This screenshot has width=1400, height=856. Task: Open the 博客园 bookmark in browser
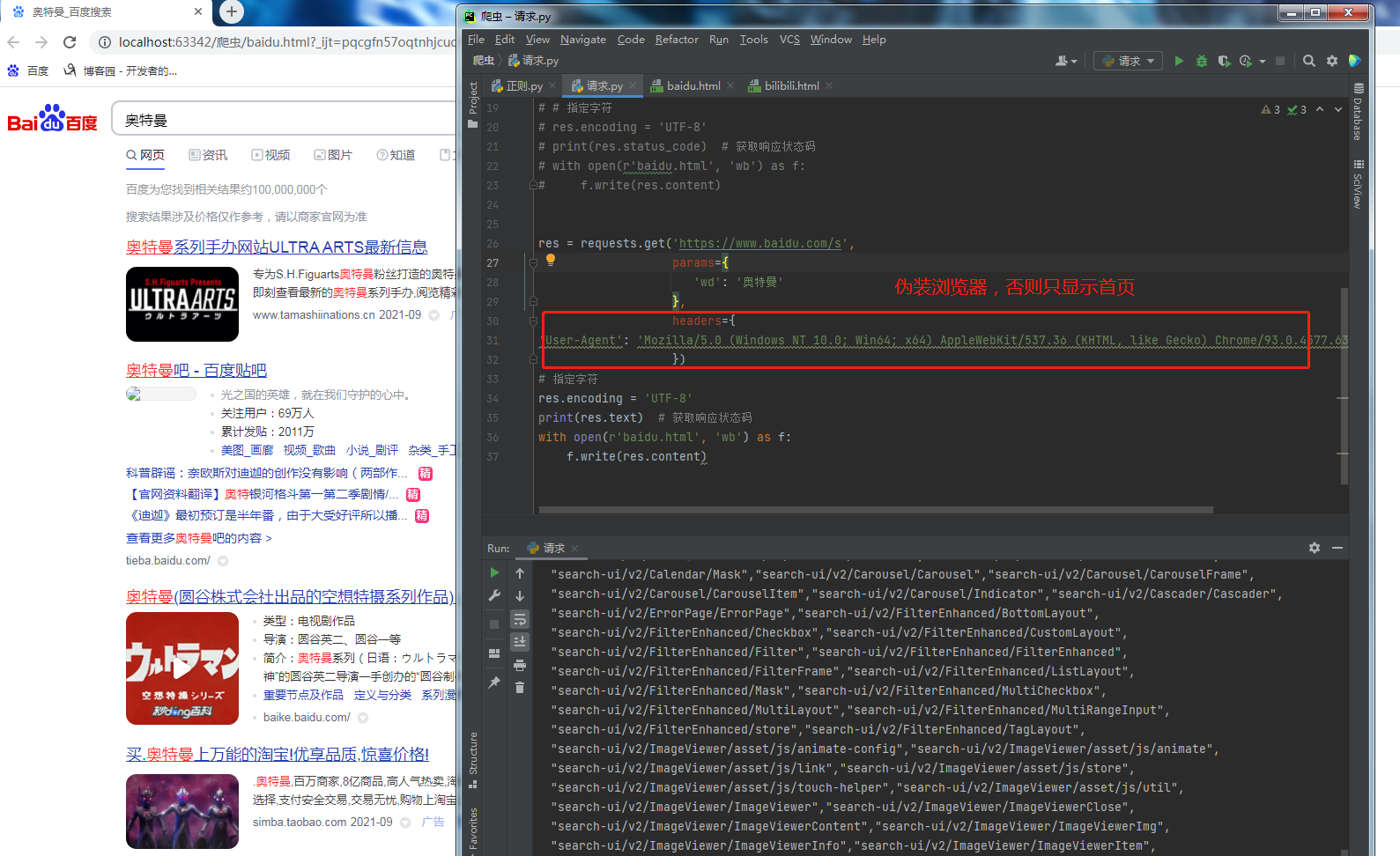121,70
